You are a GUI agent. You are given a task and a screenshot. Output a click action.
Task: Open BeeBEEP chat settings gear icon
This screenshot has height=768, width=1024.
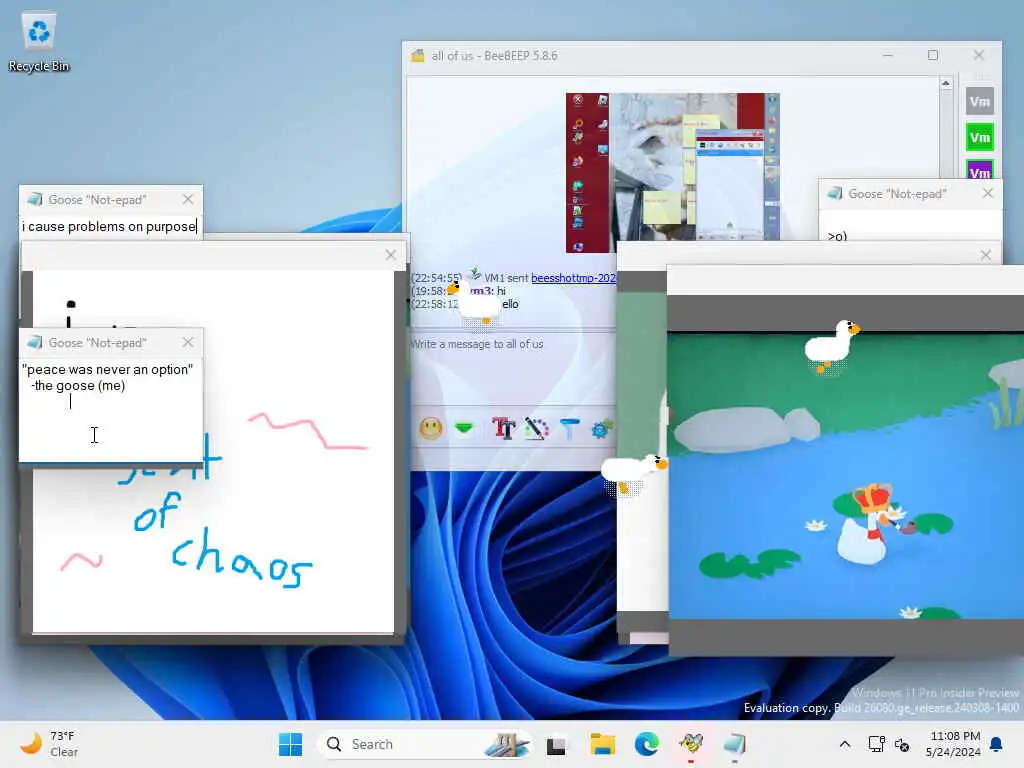click(x=601, y=428)
